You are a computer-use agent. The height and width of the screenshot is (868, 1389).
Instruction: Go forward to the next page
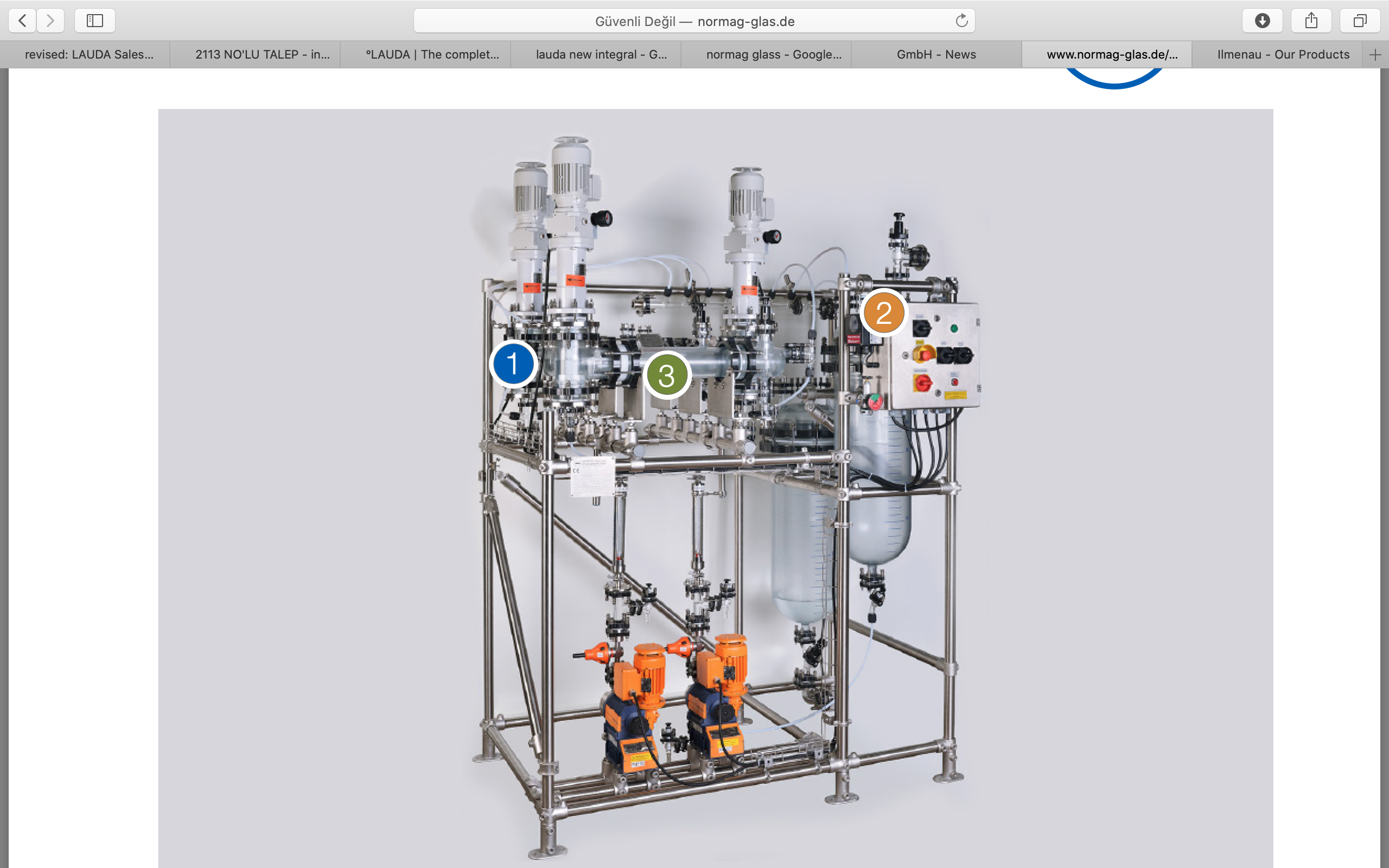click(x=50, y=21)
